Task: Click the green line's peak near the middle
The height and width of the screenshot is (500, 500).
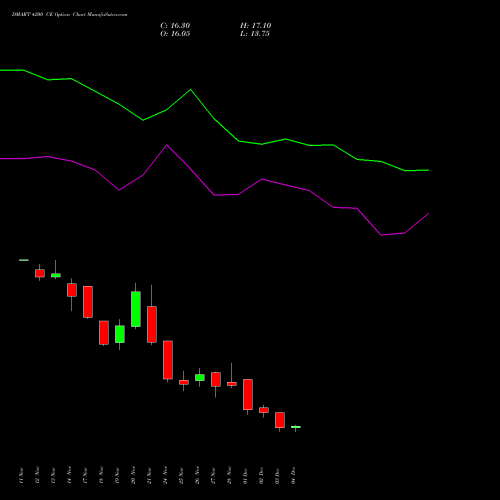Action: pos(190,90)
